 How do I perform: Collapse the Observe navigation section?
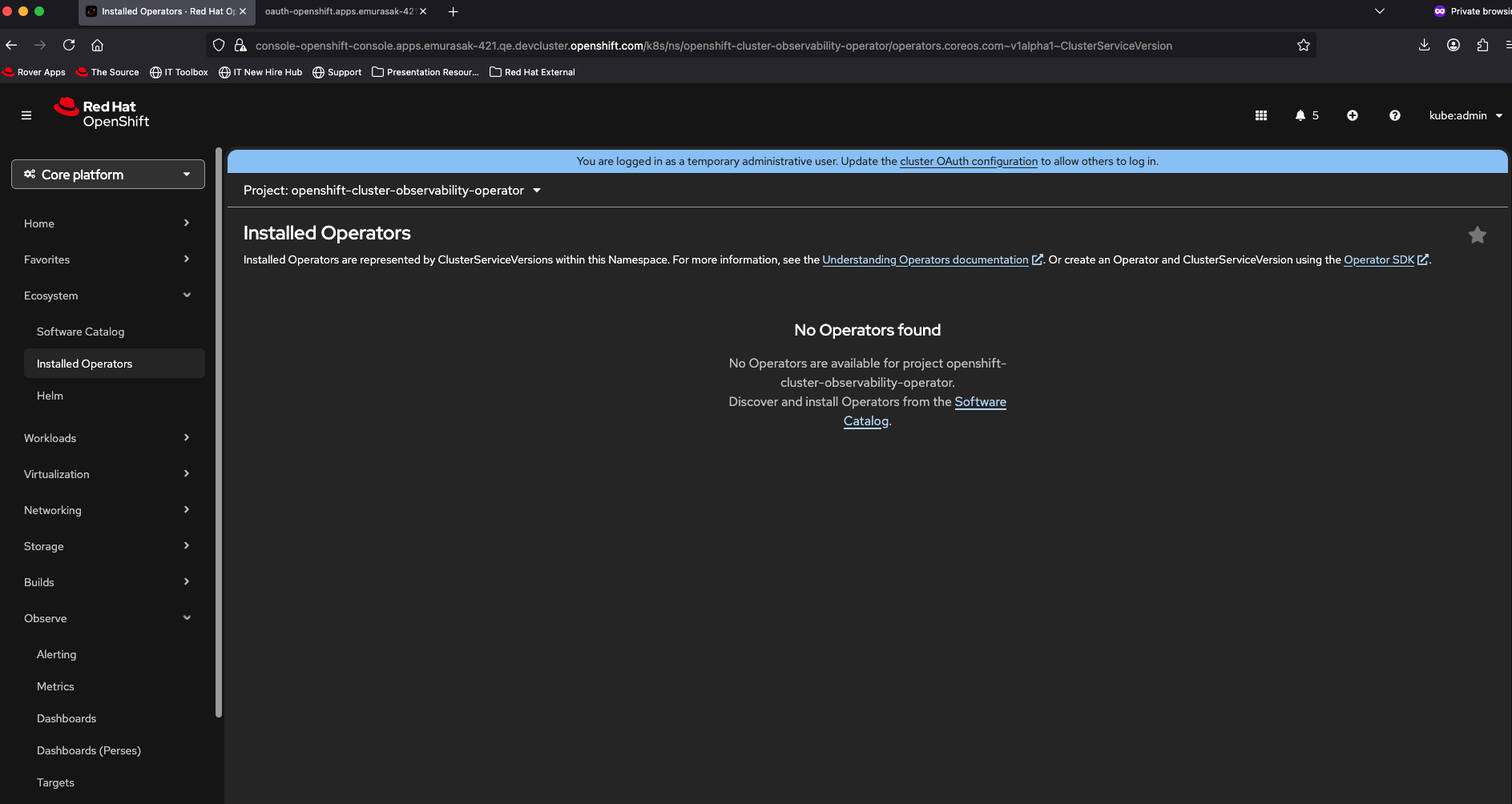coord(108,618)
